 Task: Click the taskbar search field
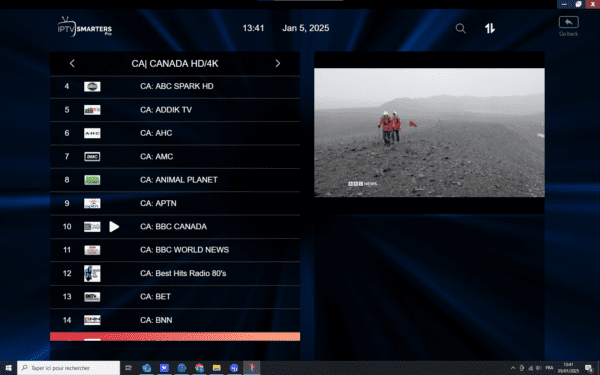68,368
